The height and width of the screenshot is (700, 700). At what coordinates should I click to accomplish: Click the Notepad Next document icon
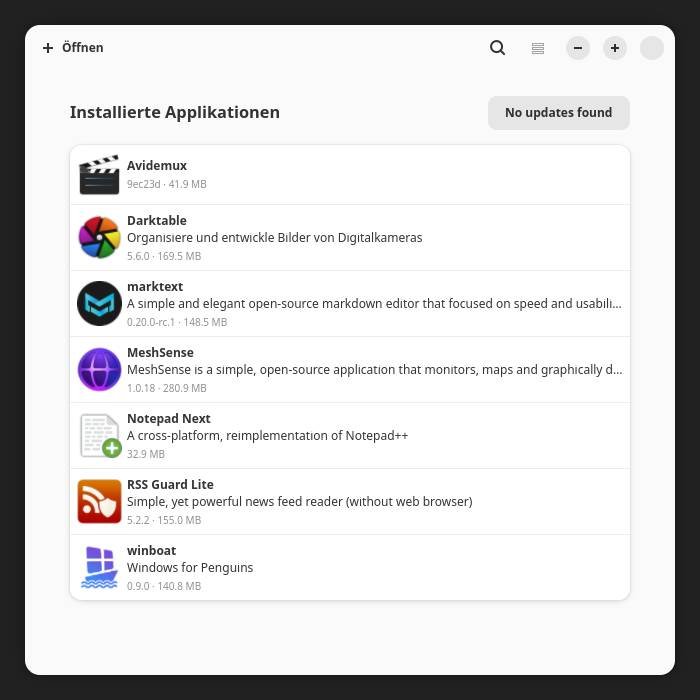(x=100, y=435)
